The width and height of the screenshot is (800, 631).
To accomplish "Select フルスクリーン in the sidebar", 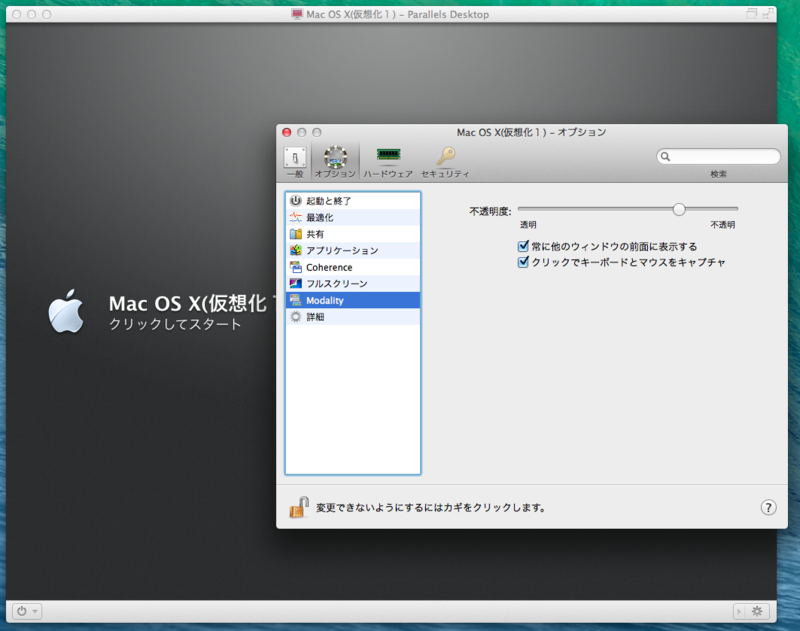I will tap(353, 284).
